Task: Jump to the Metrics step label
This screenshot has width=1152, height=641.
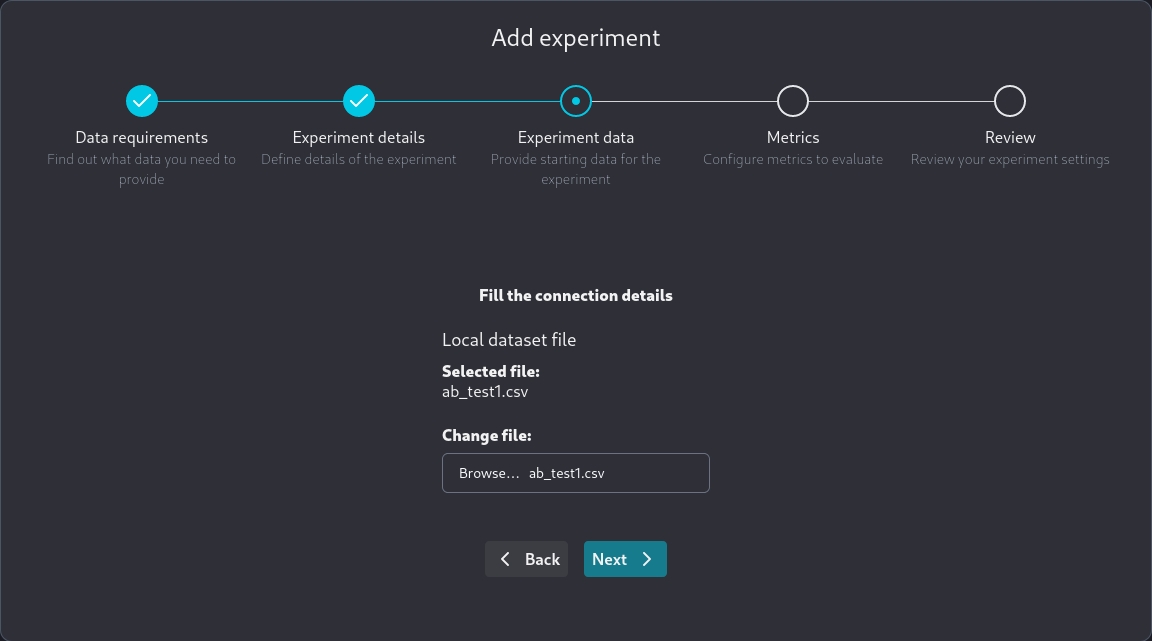Action: (x=793, y=137)
